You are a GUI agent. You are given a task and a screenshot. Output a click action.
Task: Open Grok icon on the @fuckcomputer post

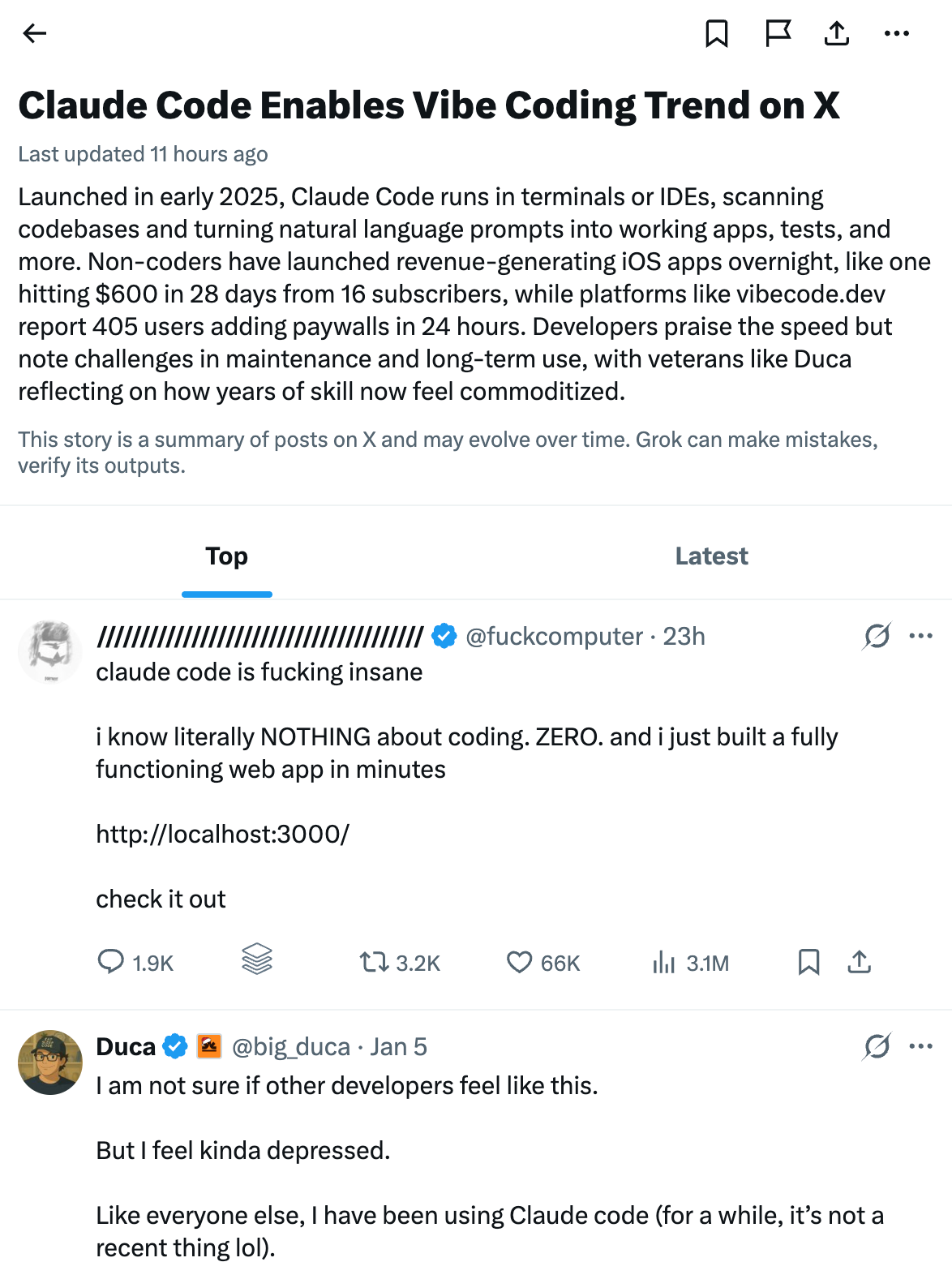877,637
